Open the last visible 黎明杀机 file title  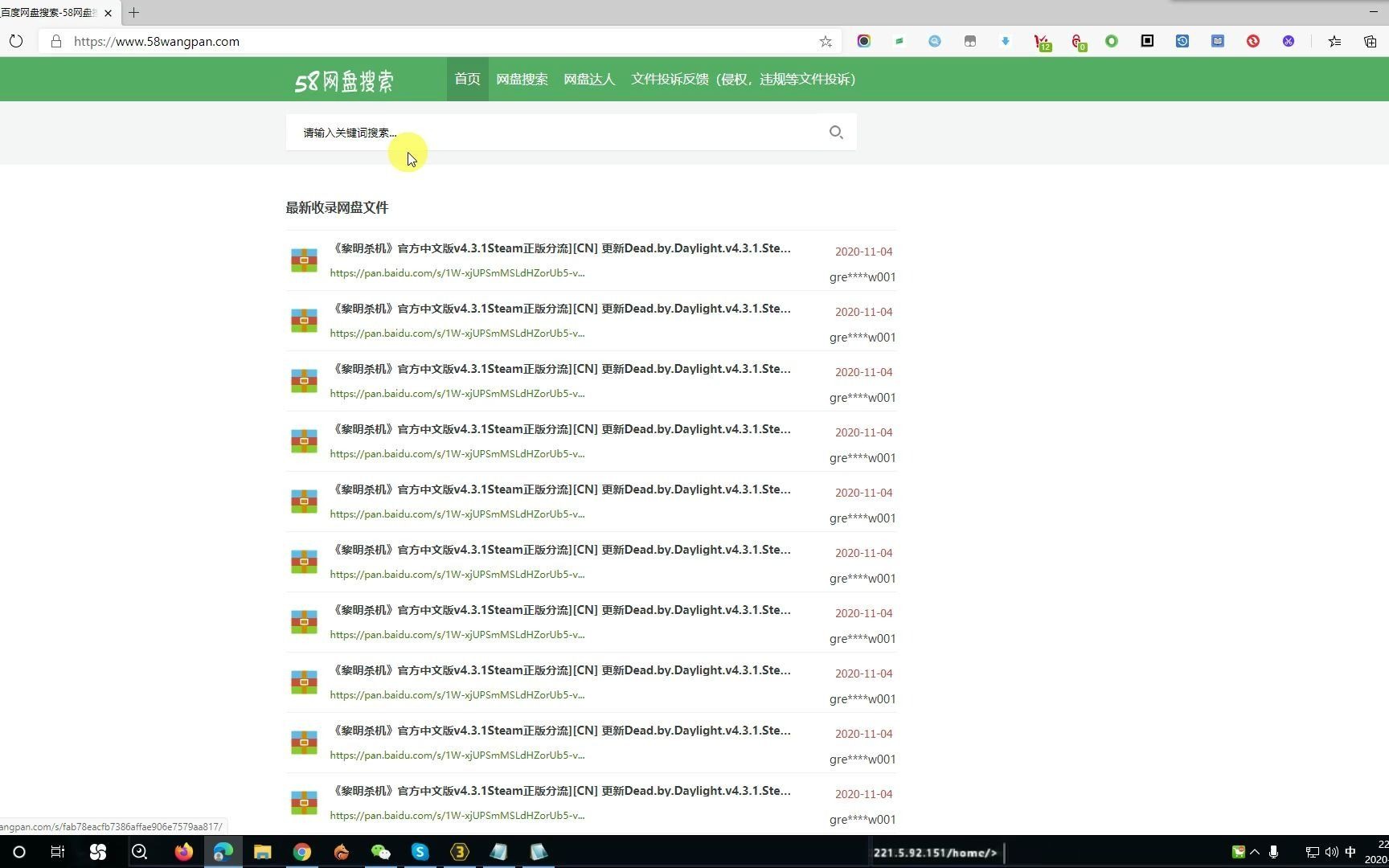click(562, 791)
